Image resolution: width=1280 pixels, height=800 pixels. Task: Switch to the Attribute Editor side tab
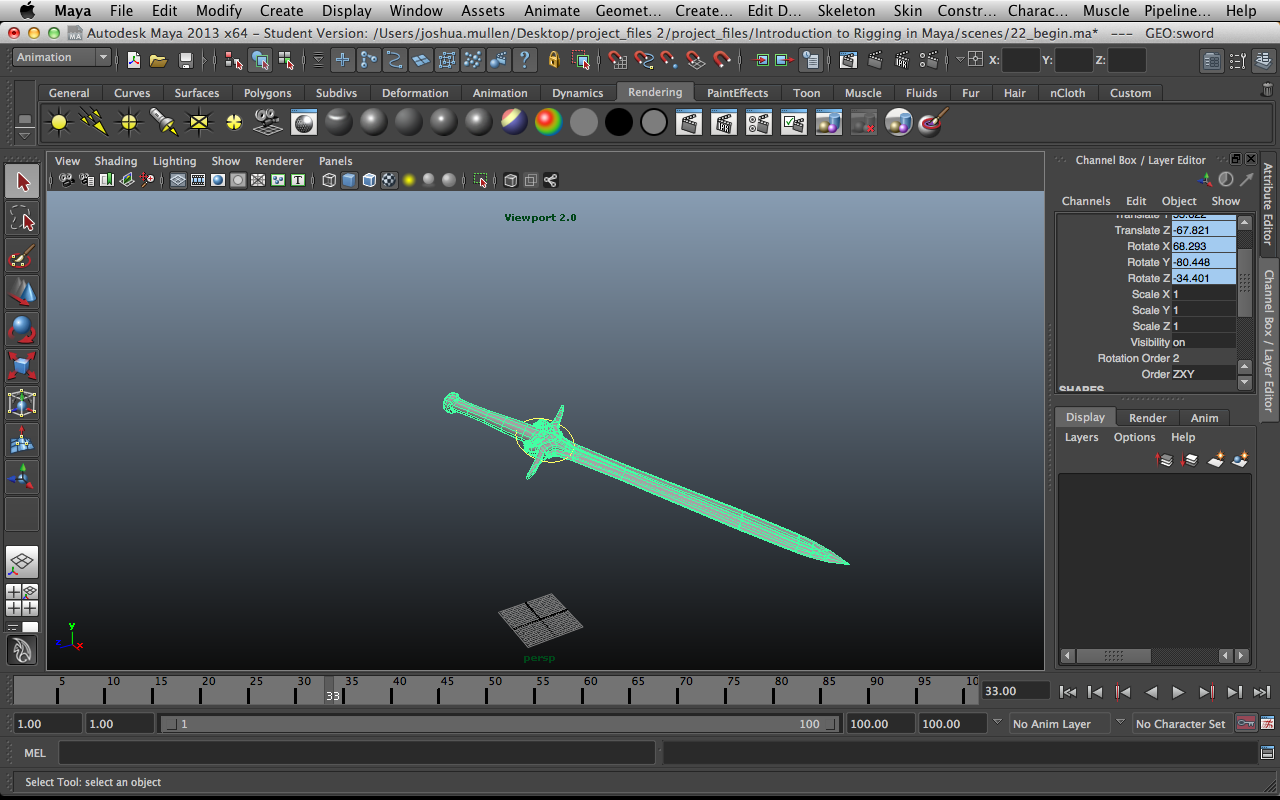click(x=1268, y=204)
